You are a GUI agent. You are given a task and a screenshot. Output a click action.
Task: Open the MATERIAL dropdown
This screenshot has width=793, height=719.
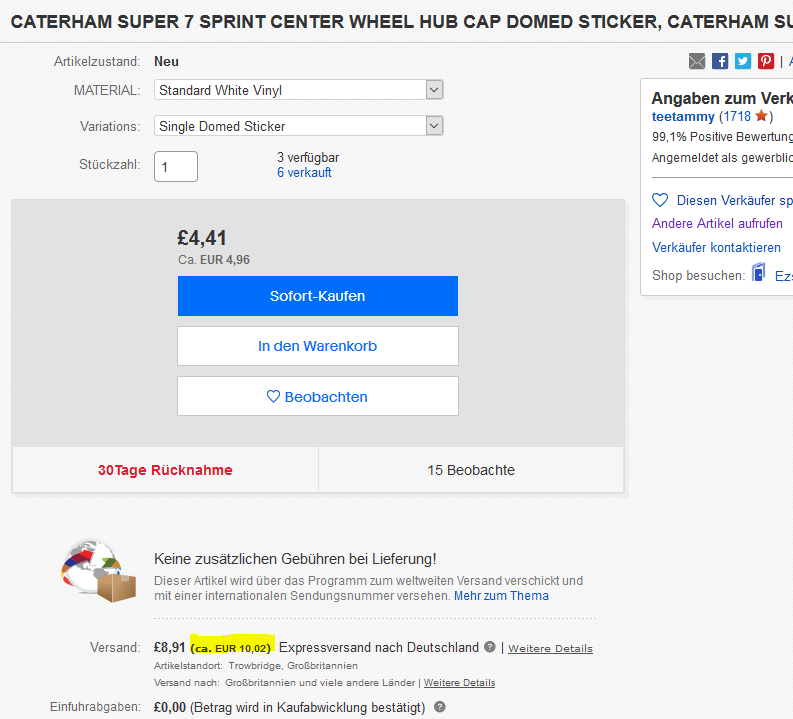(300, 90)
